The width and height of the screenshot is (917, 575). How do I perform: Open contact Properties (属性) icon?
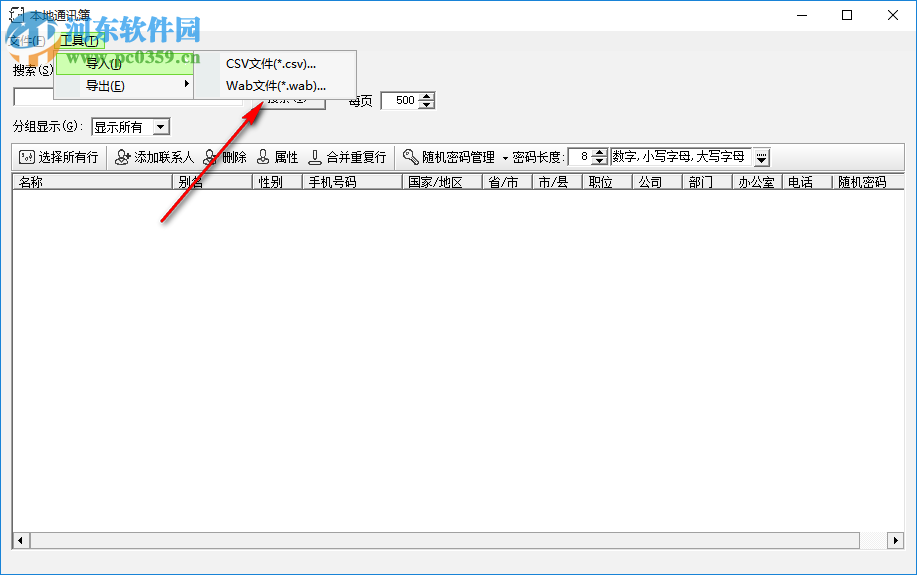[263, 157]
